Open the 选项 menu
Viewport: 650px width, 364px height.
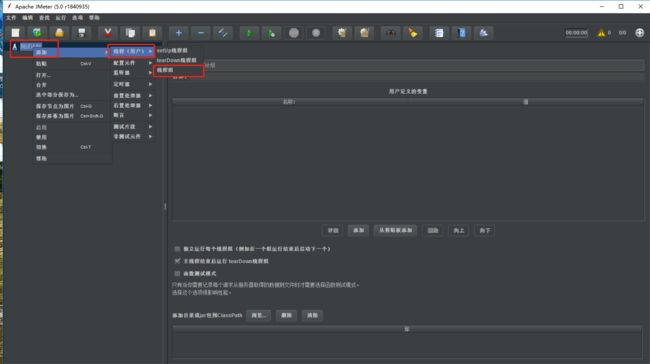[x=78, y=18]
